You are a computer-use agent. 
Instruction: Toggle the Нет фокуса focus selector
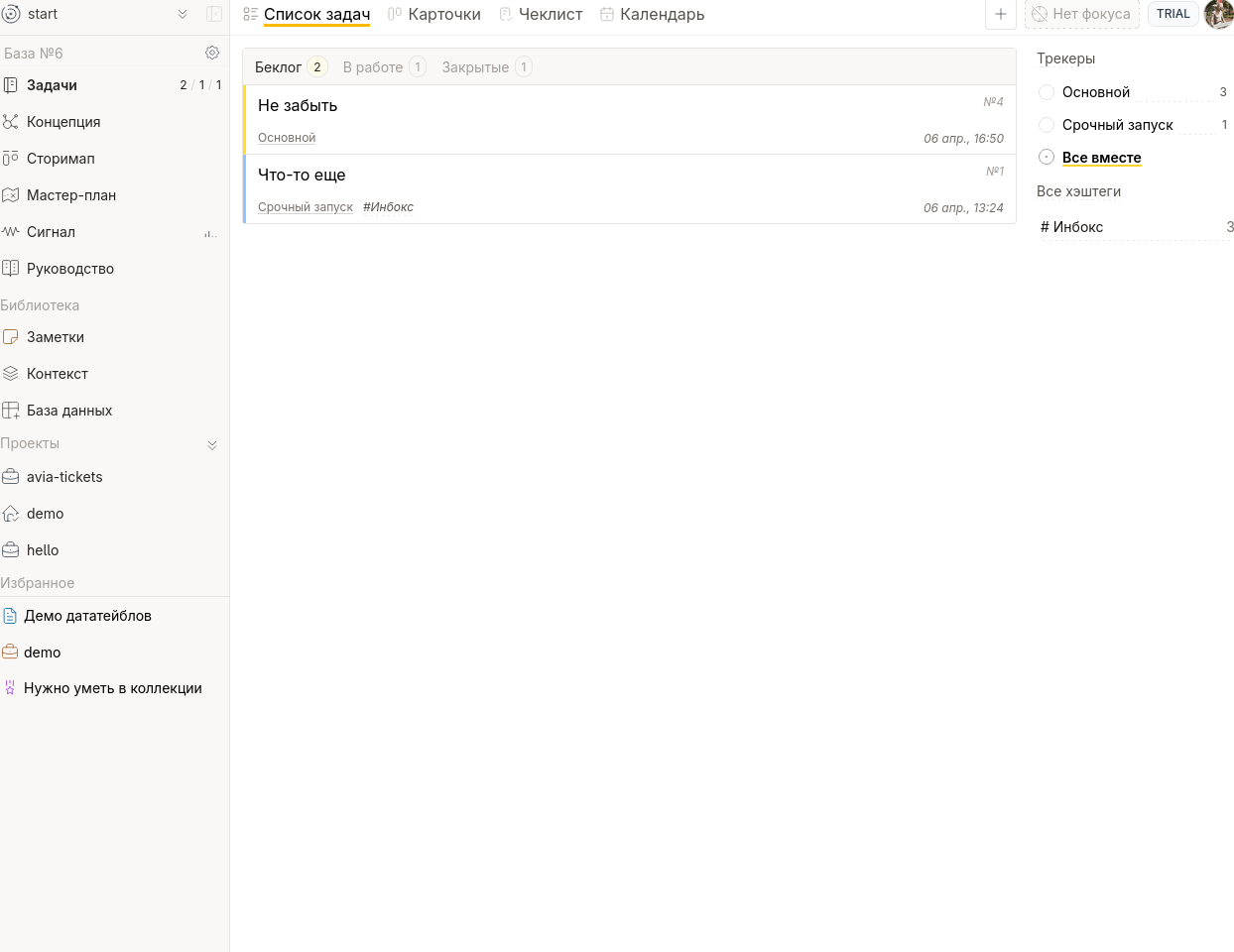point(1081,14)
